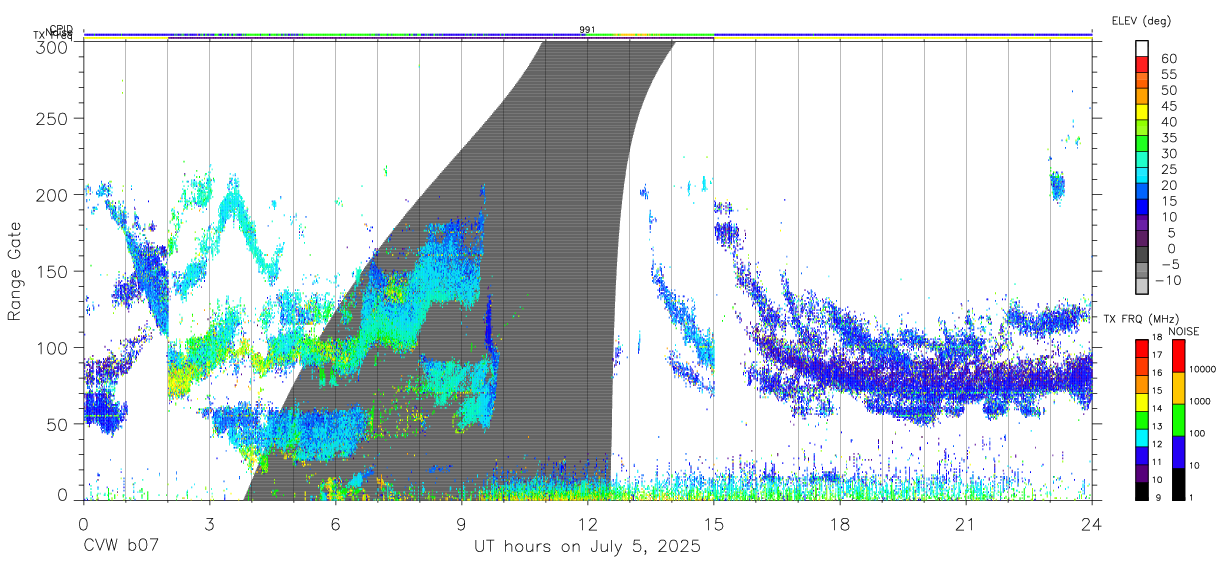
Task: Click the "21" hour tick label on the time axis
Action: 966,523
